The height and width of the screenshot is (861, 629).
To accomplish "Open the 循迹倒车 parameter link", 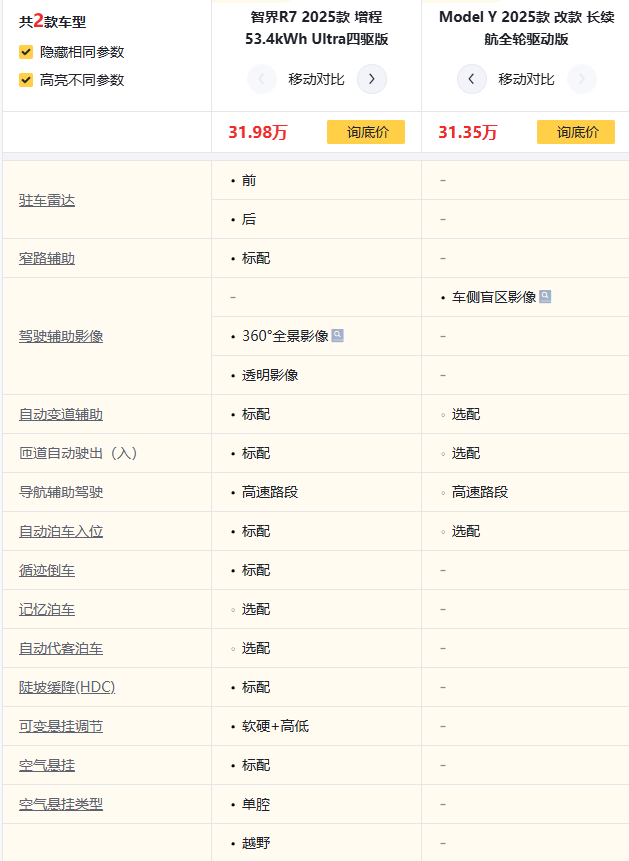I will [x=47, y=570].
